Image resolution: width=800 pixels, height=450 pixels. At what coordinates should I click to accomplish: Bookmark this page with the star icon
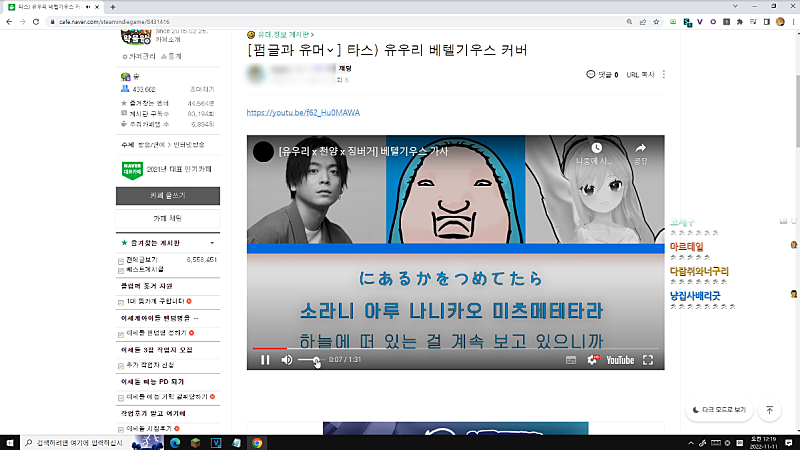click(656, 22)
